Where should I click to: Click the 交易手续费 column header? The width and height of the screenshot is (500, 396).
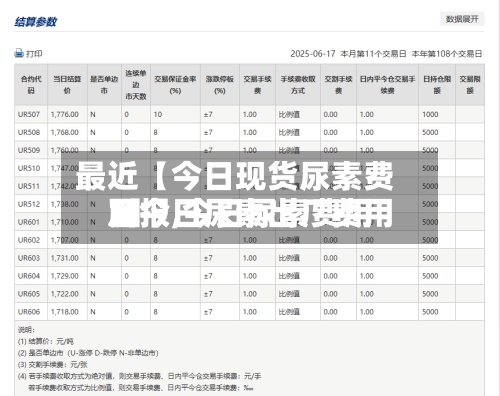[x=257, y=85]
